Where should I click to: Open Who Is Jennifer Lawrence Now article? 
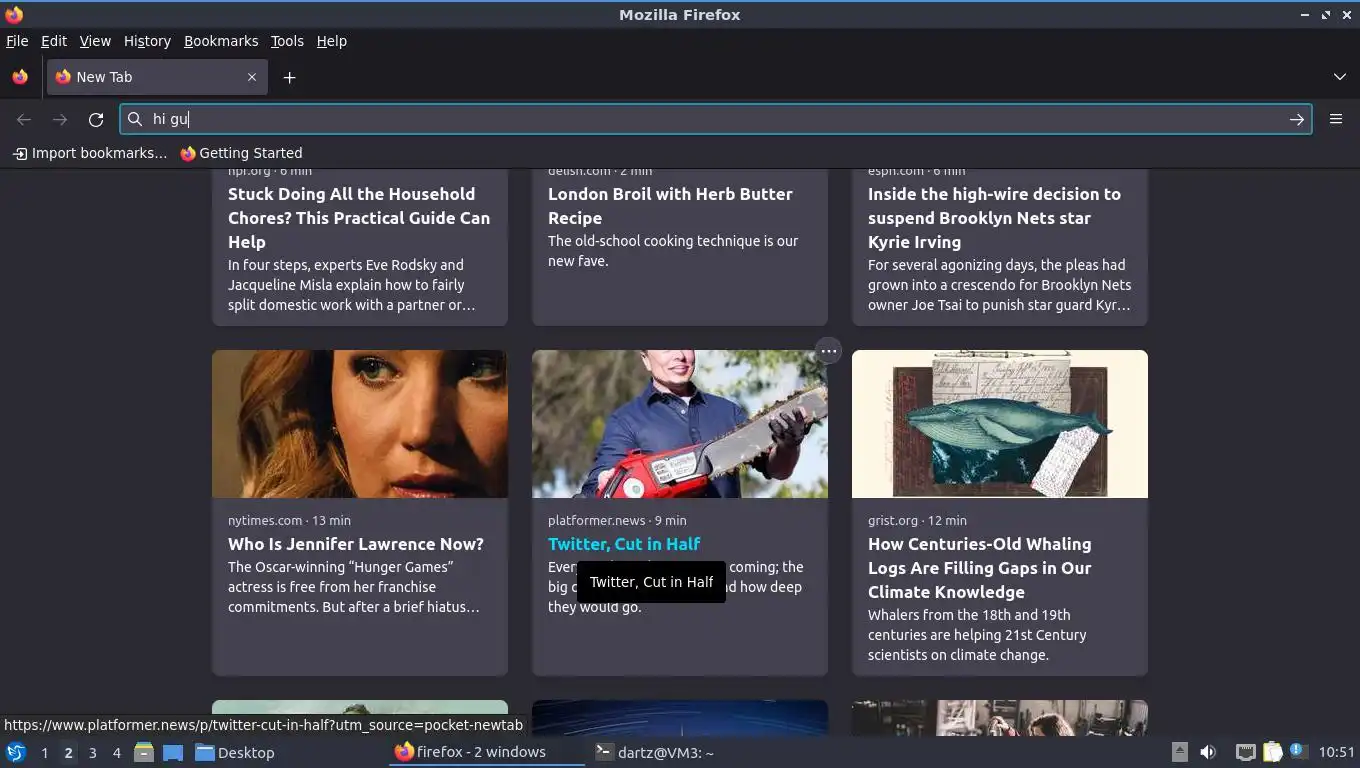356,544
